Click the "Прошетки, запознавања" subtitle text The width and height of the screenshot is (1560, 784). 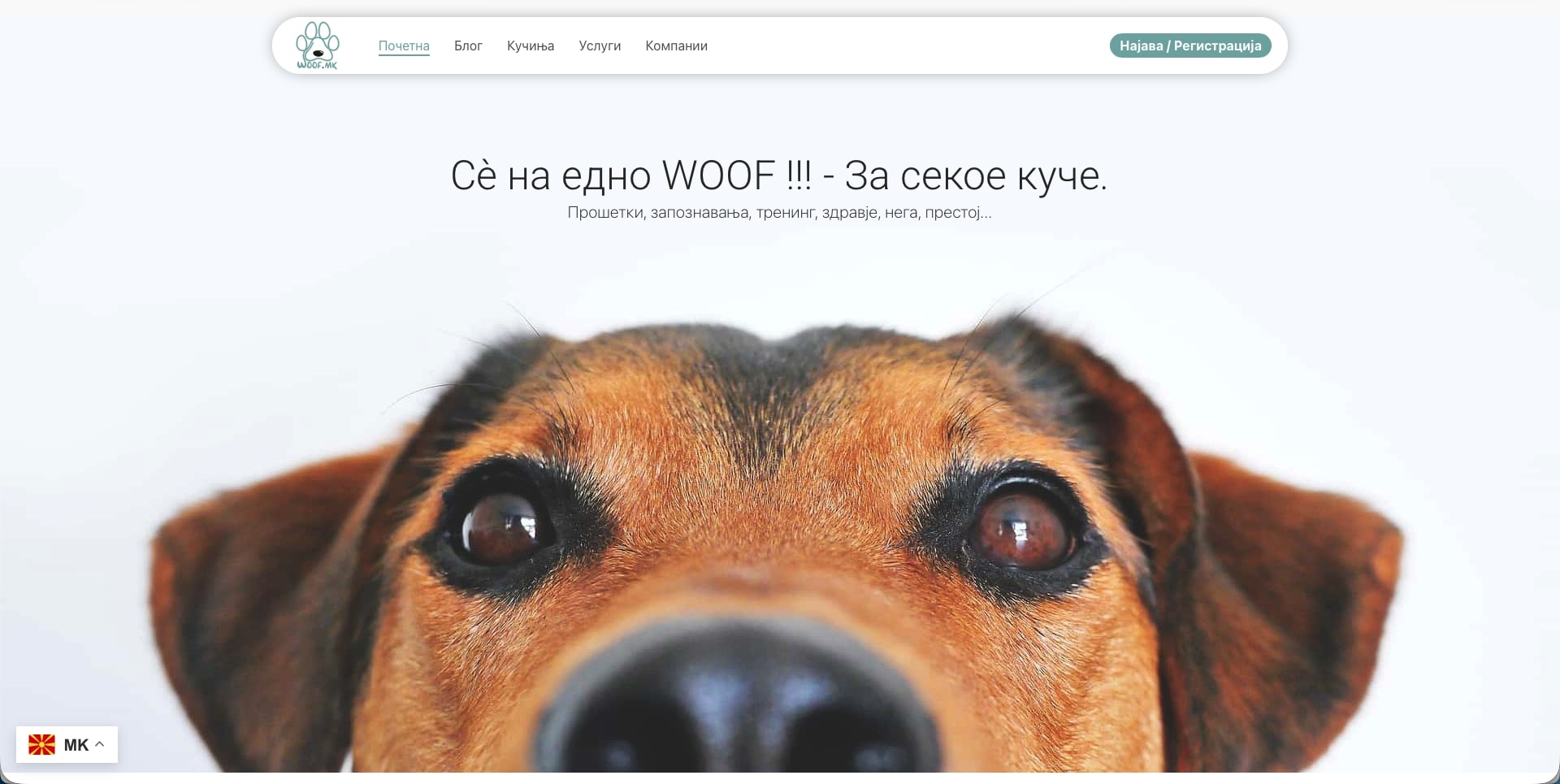pyautogui.click(x=778, y=213)
